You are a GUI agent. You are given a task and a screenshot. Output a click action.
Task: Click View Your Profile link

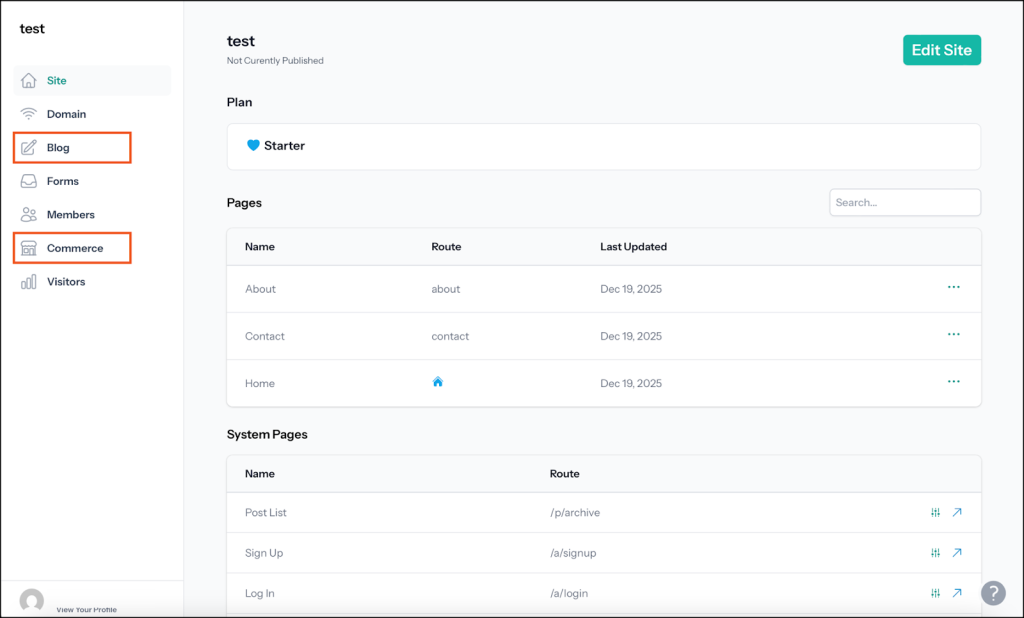[x=86, y=609]
